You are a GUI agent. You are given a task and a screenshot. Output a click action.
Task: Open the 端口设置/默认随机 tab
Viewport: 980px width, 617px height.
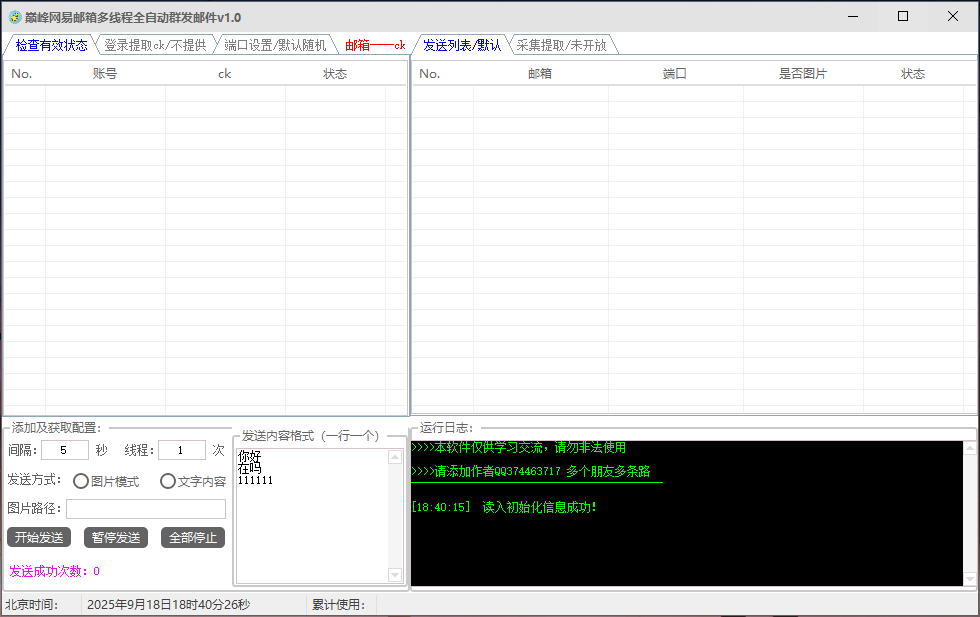(x=277, y=45)
